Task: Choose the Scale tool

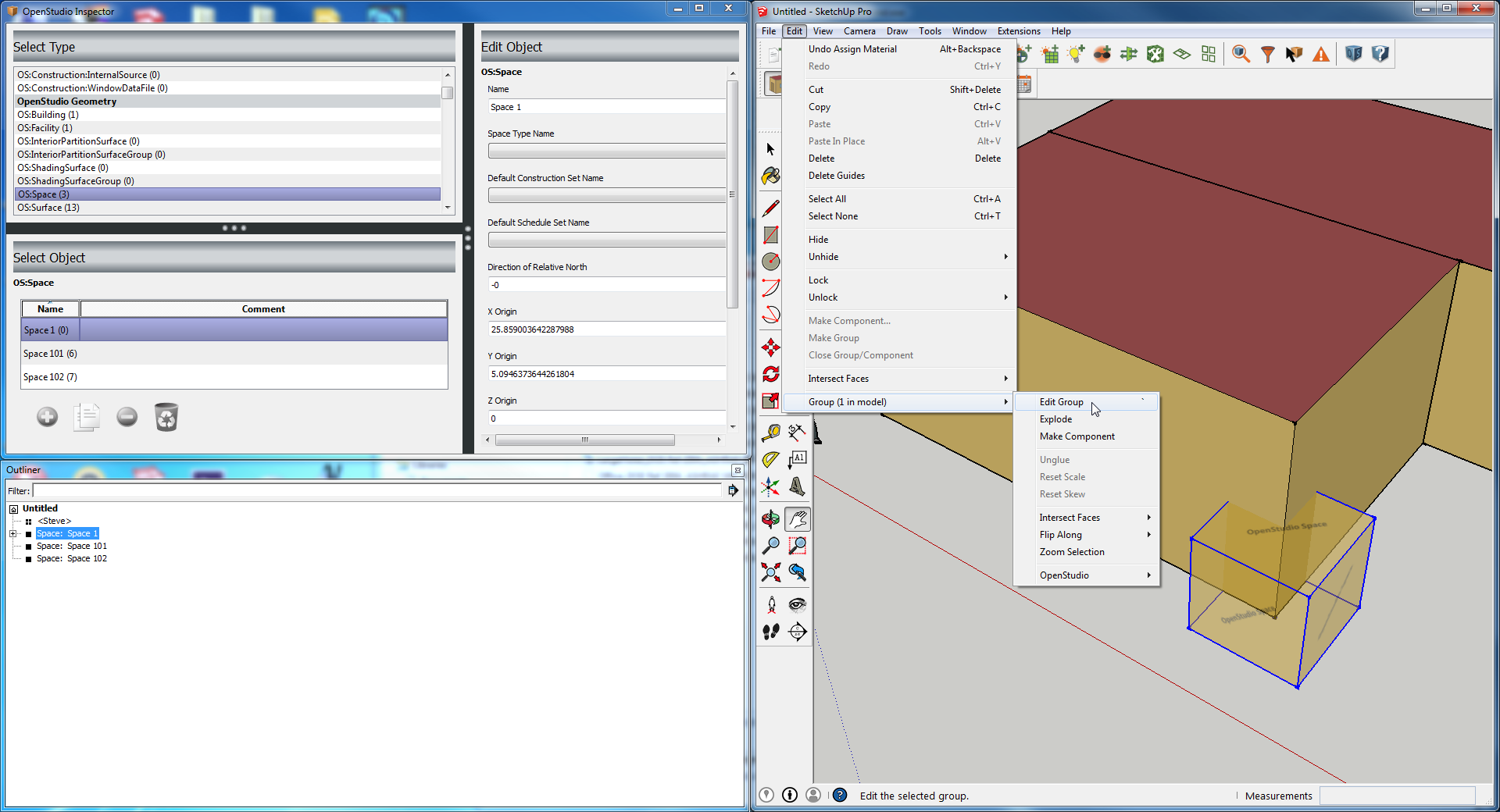Action: (x=770, y=401)
